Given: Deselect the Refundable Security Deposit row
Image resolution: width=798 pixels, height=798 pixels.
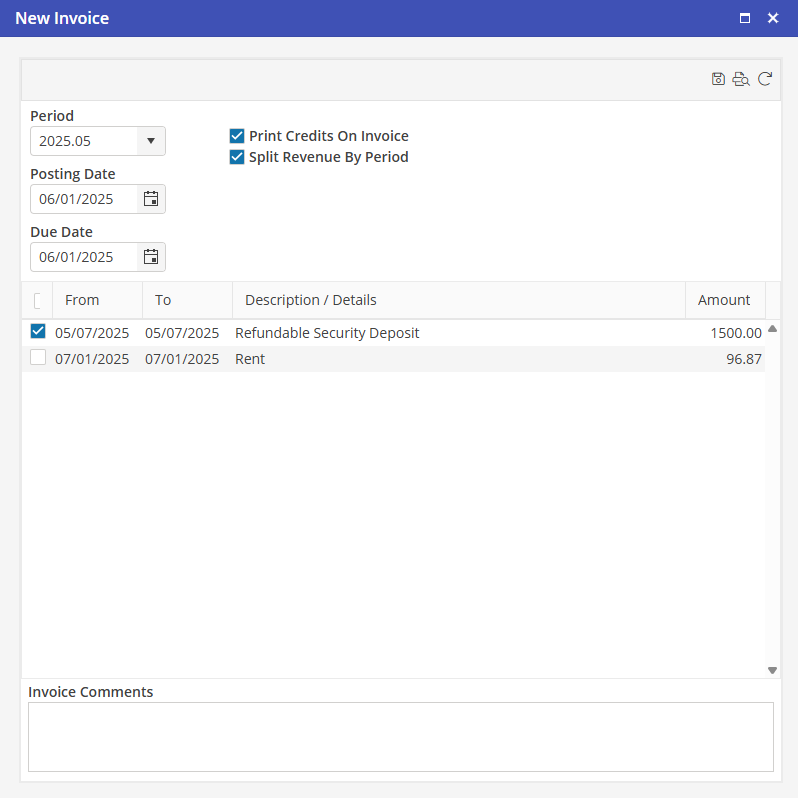Looking at the screenshot, I should pos(38,332).
